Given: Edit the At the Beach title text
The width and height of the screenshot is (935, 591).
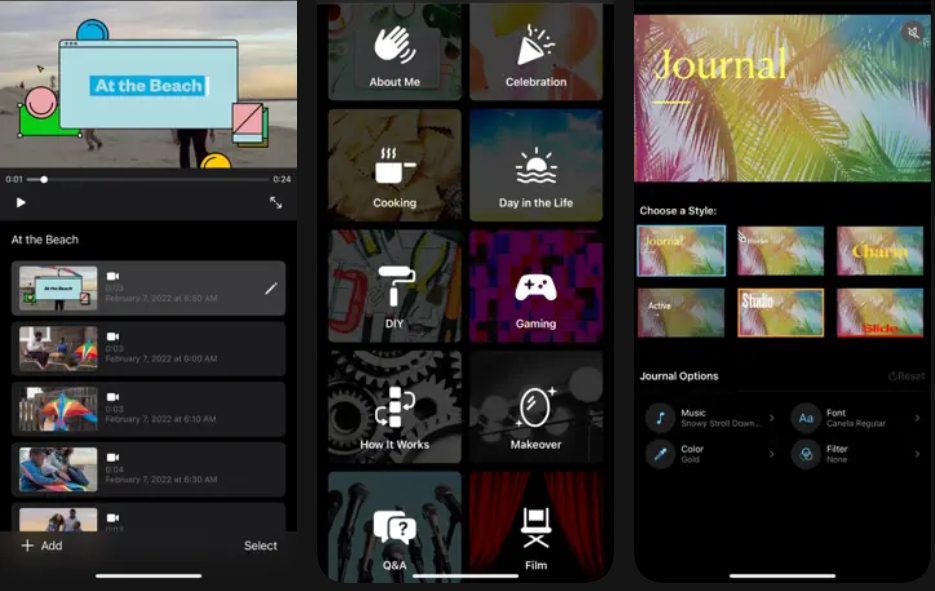Looking at the screenshot, I should (149, 86).
